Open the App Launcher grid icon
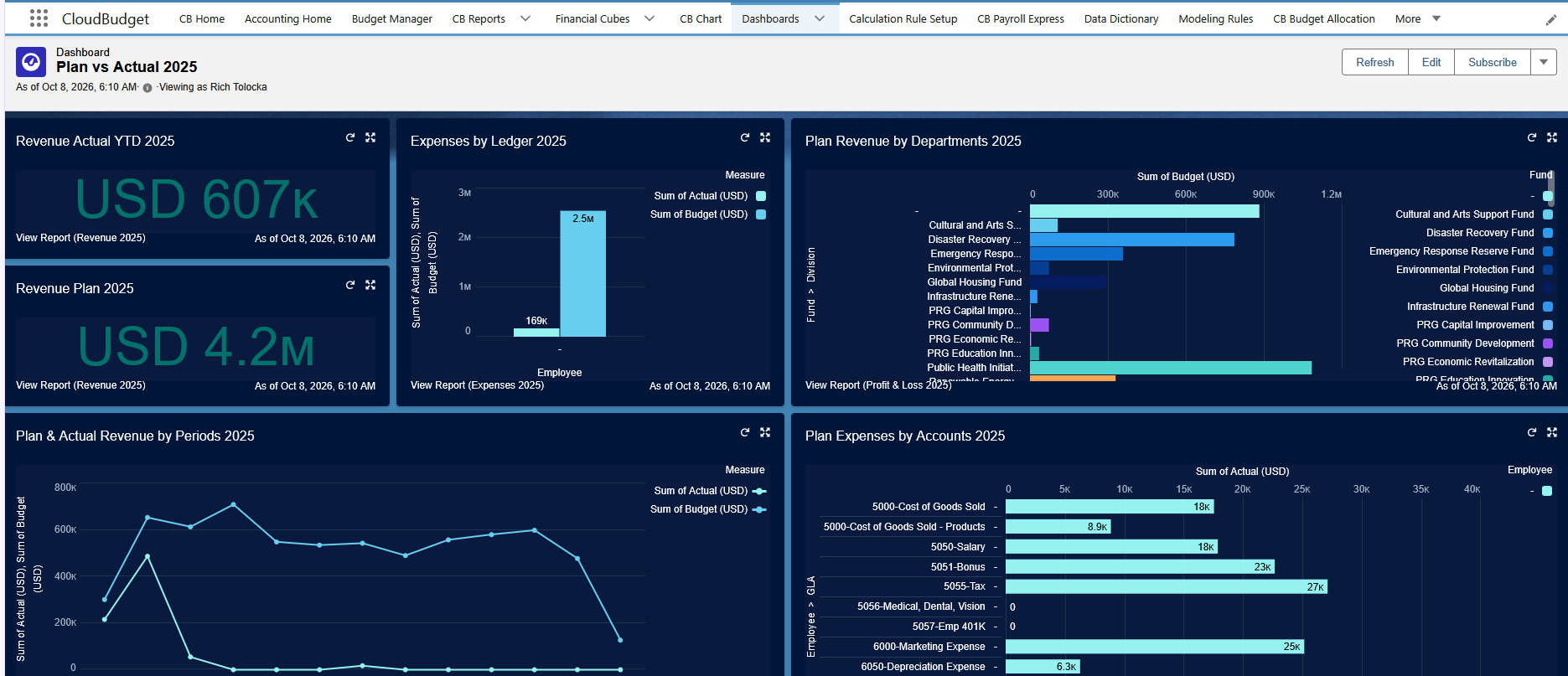 pyautogui.click(x=39, y=18)
